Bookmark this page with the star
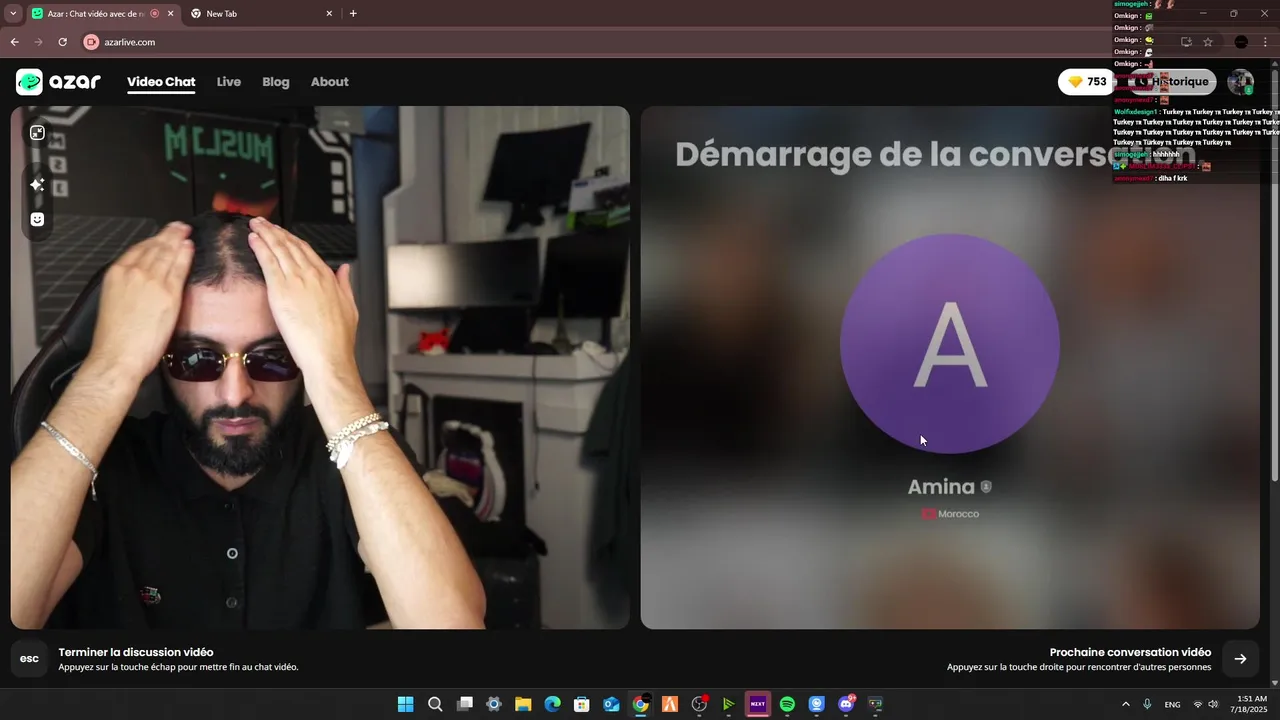 pyautogui.click(x=1208, y=42)
